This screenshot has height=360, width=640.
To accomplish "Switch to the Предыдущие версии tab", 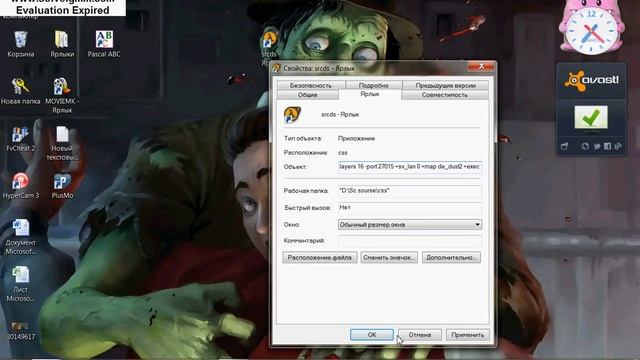I will point(445,85).
